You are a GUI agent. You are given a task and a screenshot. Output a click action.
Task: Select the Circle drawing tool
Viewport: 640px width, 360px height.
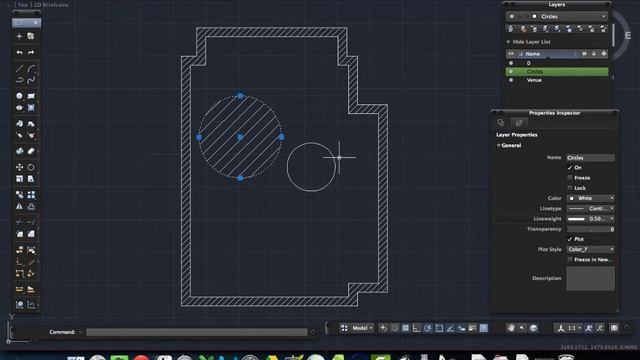coord(19,96)
